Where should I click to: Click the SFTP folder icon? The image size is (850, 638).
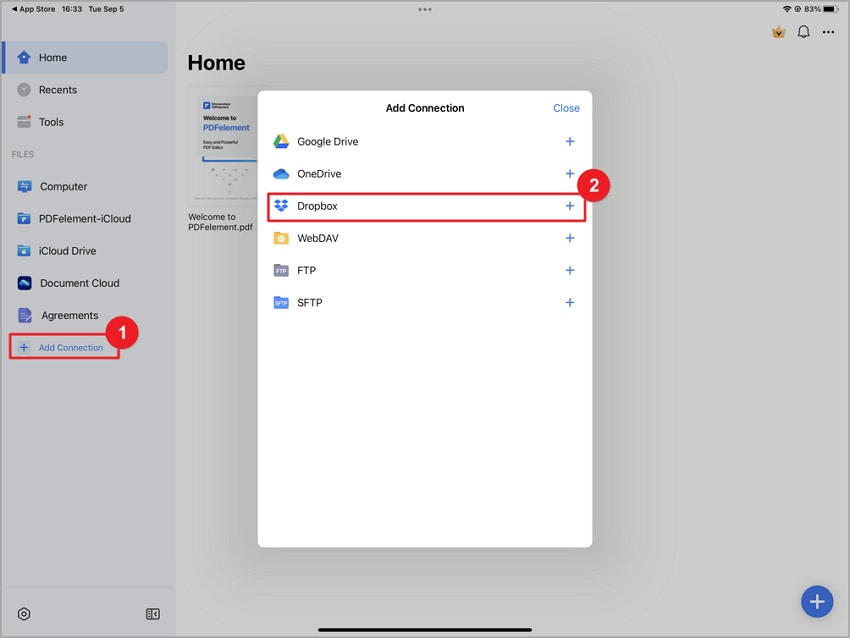coord(281,302)
